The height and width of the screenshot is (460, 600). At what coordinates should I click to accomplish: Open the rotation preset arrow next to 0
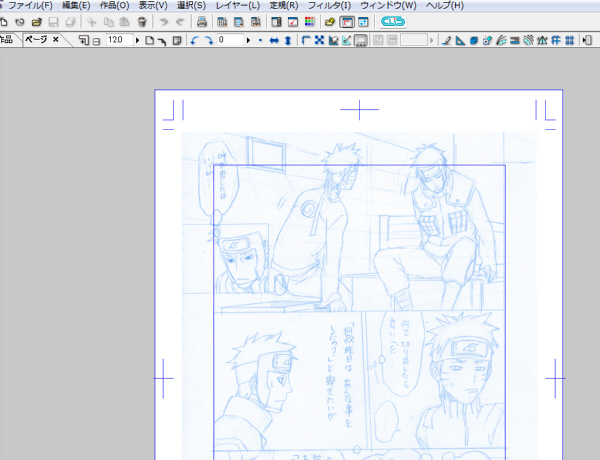(x=248, y=40)
